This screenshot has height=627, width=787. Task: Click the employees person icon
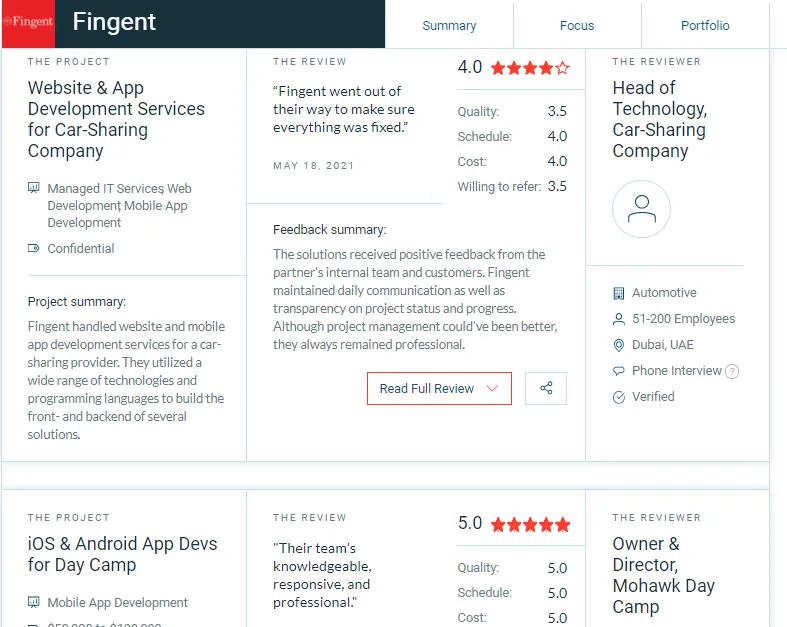tap(619, 319)
